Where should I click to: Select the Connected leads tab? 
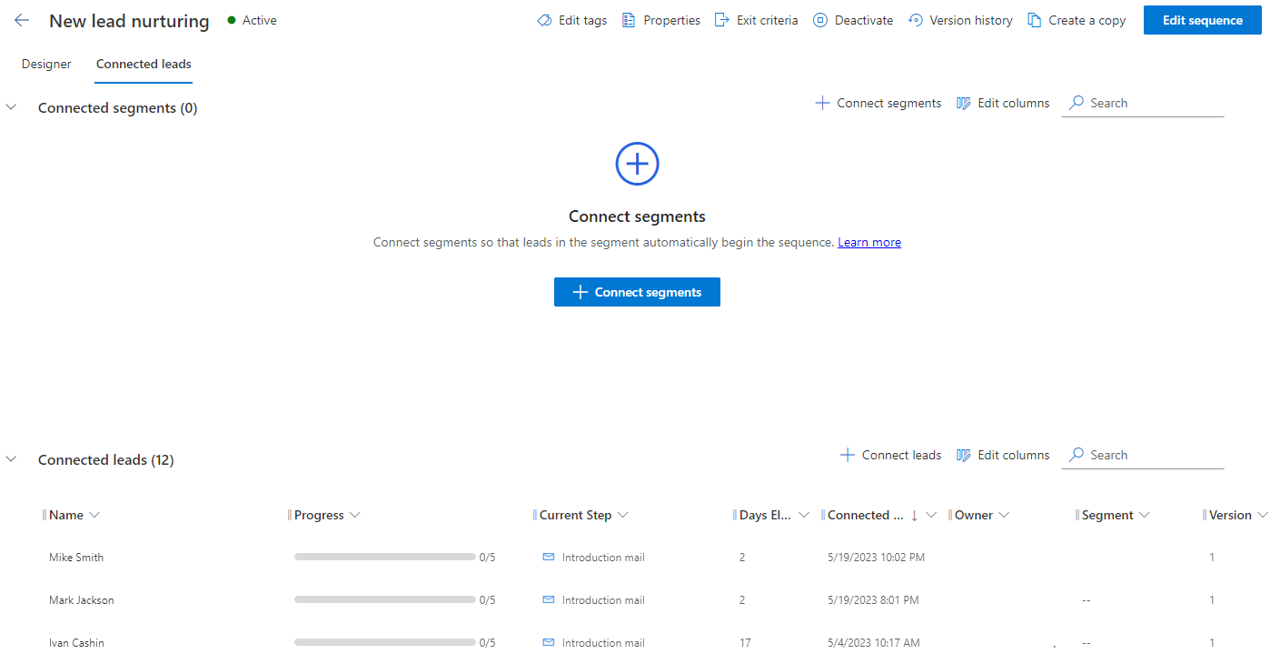143,64
